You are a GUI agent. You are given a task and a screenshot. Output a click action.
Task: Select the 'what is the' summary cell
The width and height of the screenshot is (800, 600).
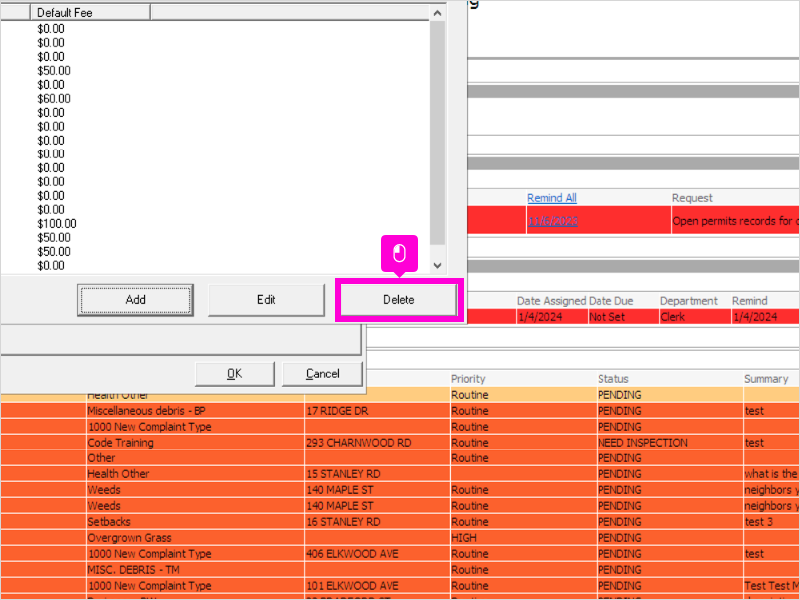point(771,474)
